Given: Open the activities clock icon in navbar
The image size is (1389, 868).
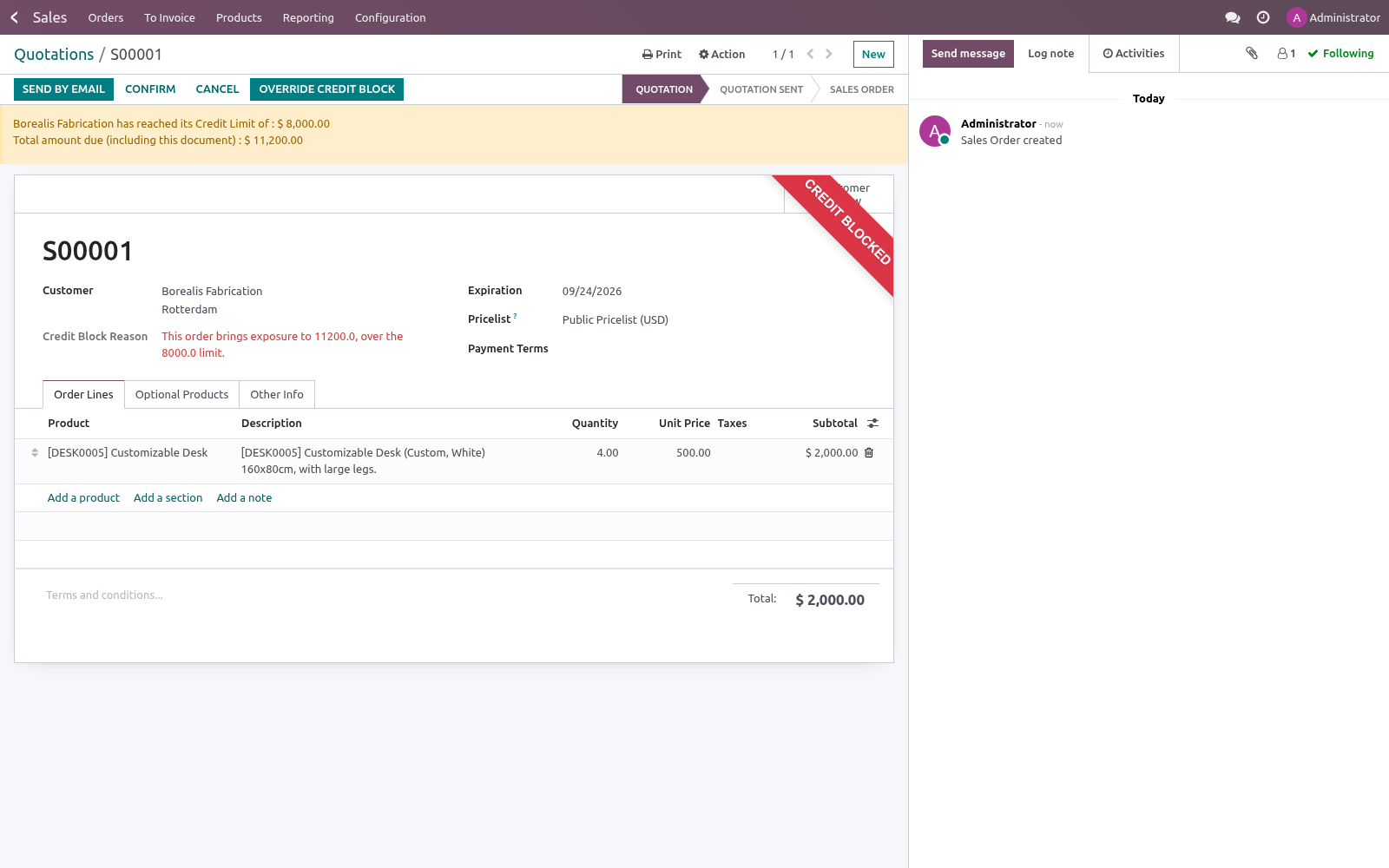Looking at the screenshot, I should tap(1263, 17).
